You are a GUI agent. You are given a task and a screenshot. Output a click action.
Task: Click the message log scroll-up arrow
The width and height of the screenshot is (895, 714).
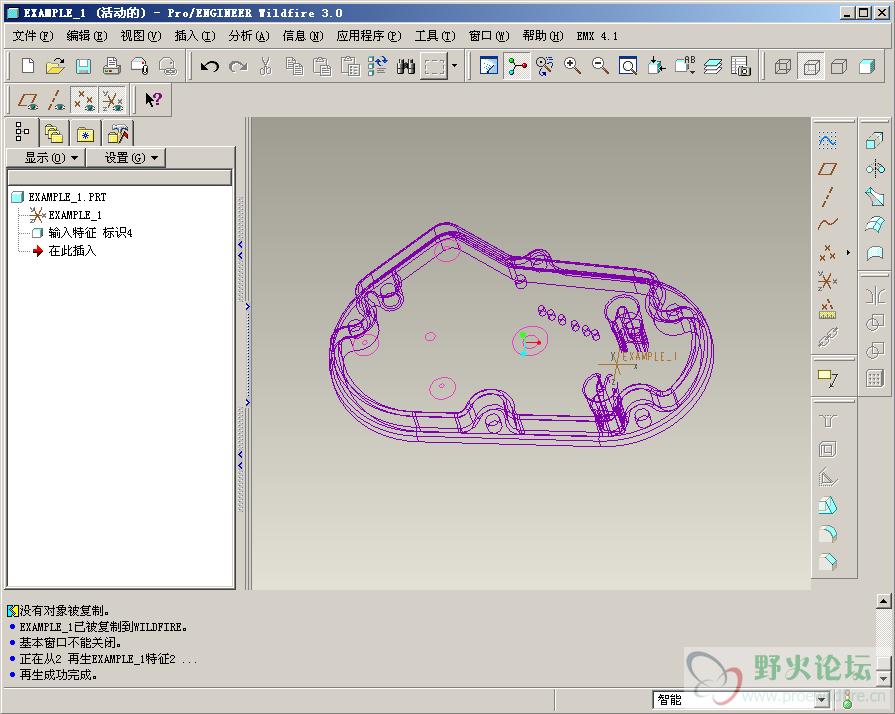click(883, 601)
